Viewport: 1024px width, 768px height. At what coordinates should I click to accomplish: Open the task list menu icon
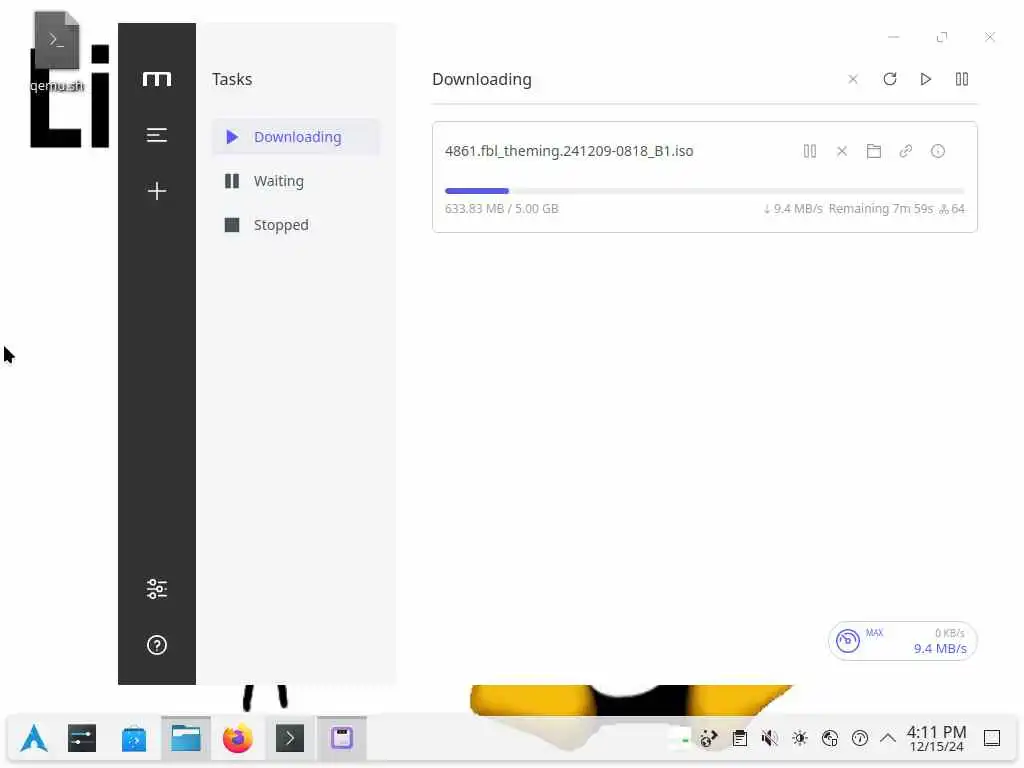tap(157, 135)
